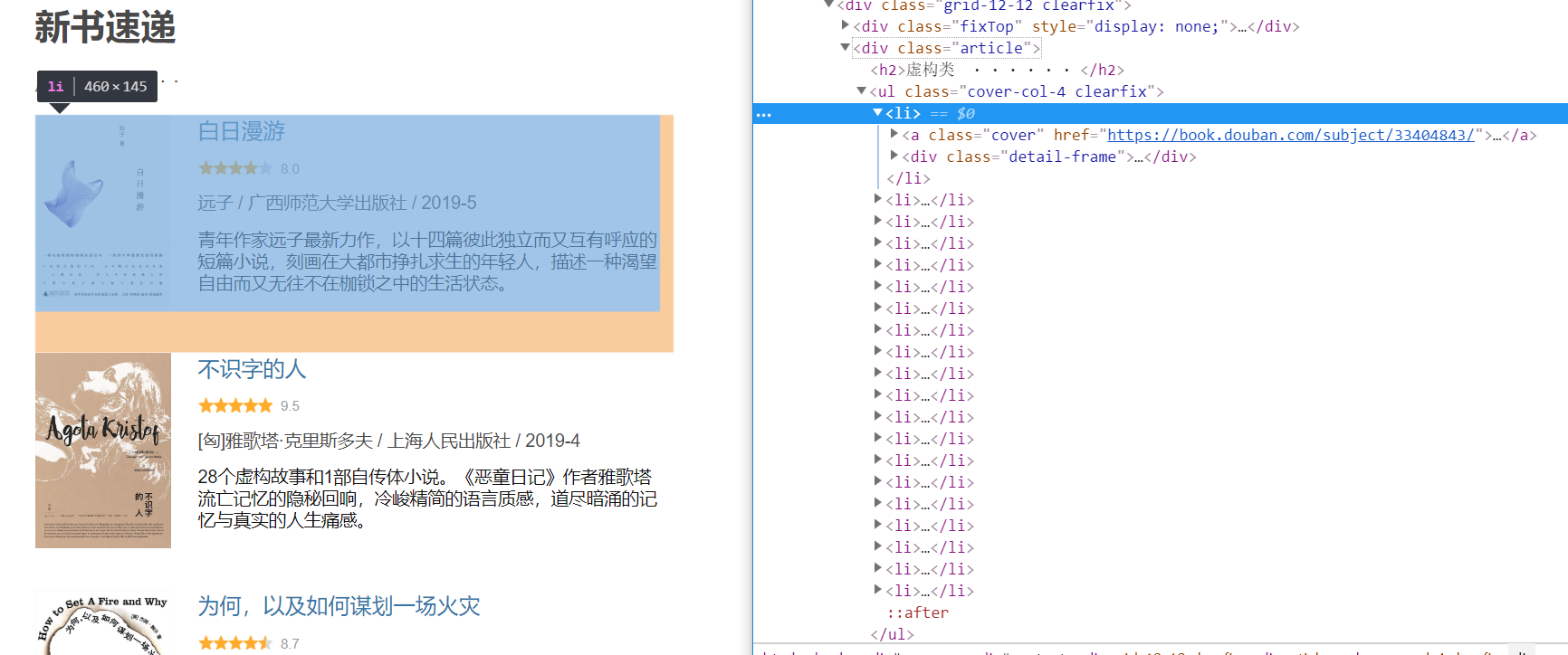Viewport: 1568px width, 655px height.
Task: Click the 新书速递 page heading
Action: coord(105,27)
